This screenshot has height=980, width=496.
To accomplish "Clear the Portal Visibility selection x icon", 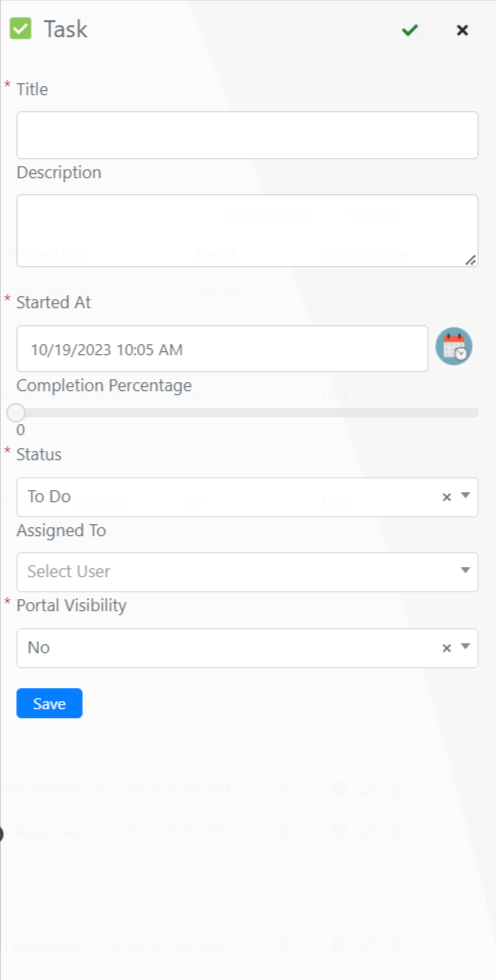I will (x=447, y=648).
